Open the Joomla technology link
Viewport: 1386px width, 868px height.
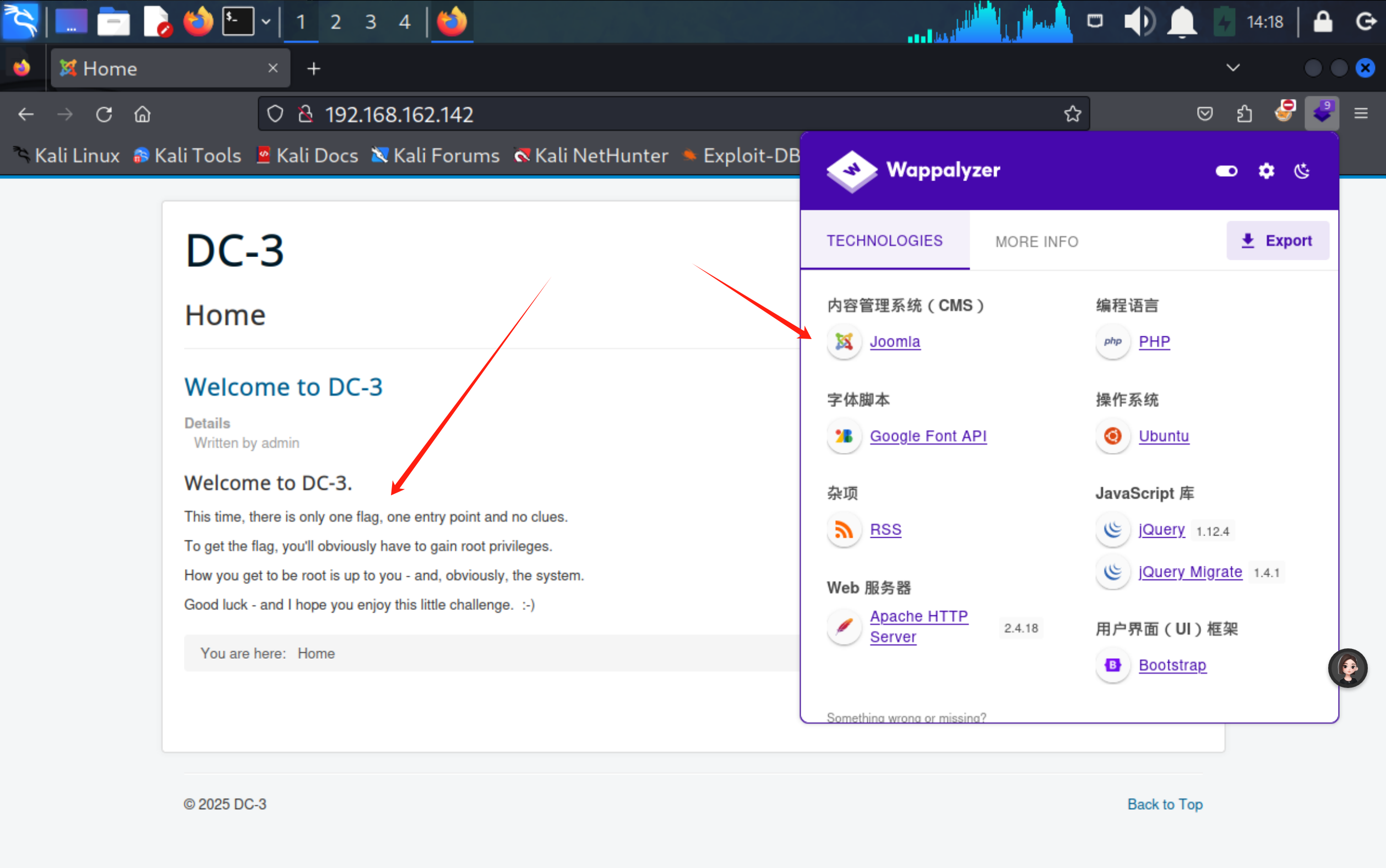[894, 342]
